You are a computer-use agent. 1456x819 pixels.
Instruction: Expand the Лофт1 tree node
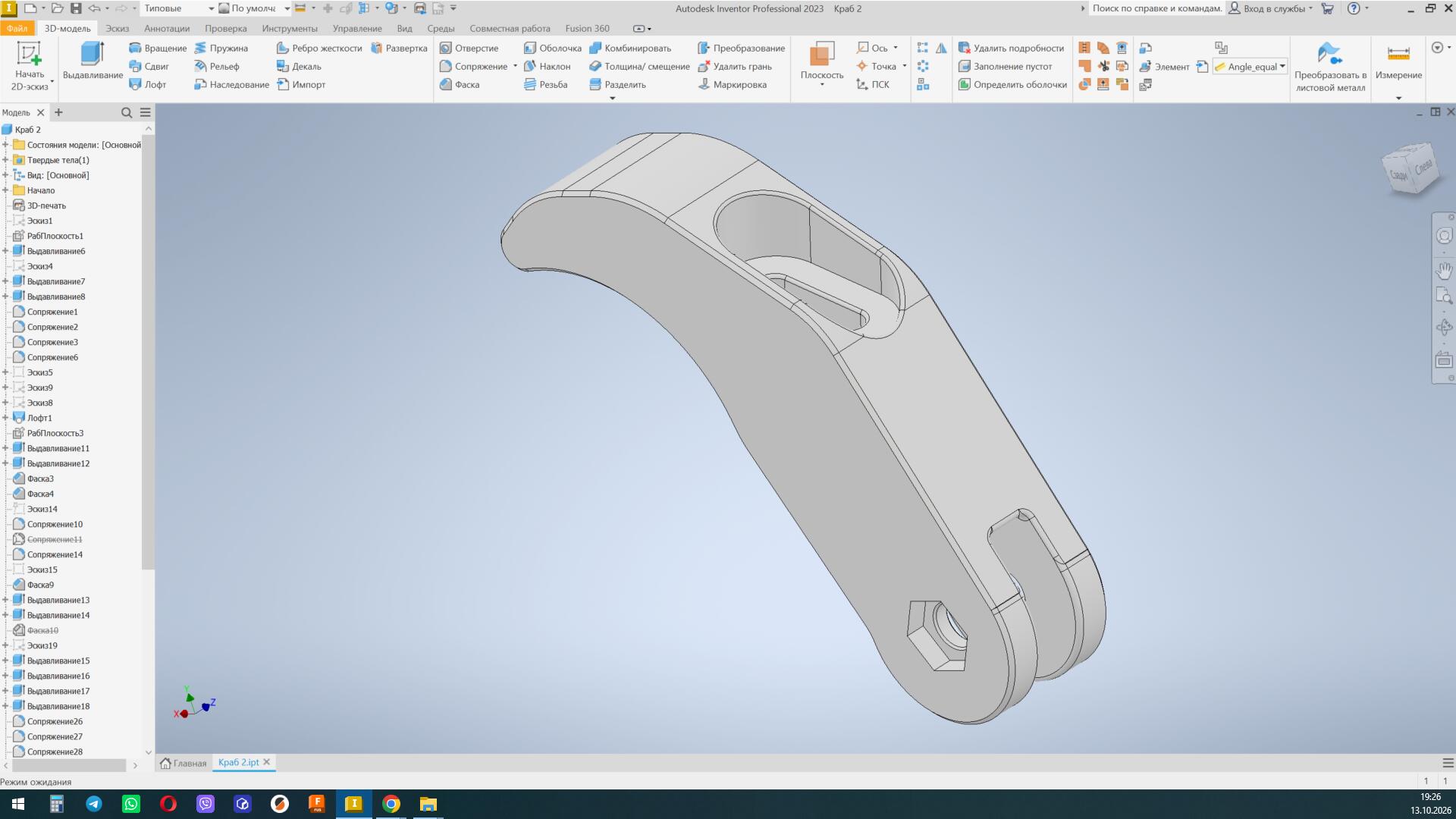(x=5, y=418)
